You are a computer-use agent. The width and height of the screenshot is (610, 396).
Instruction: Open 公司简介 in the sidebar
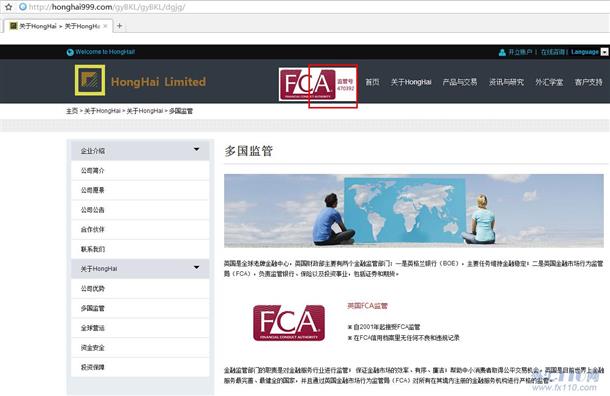coord(140,170)
